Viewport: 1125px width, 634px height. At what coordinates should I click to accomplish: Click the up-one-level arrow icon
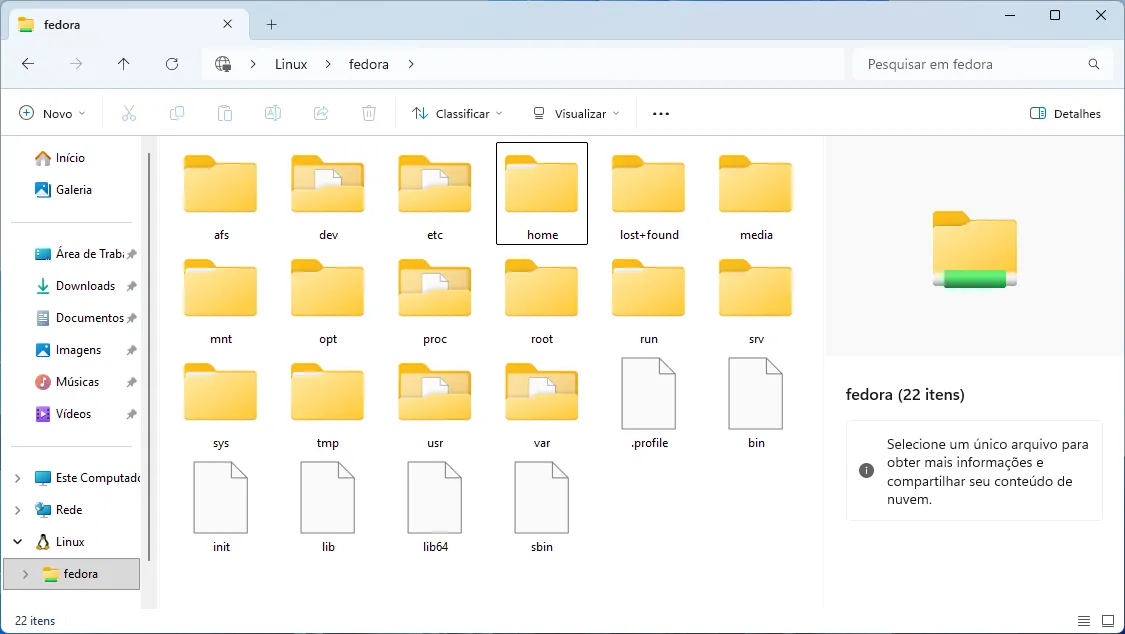coord(123,63)
